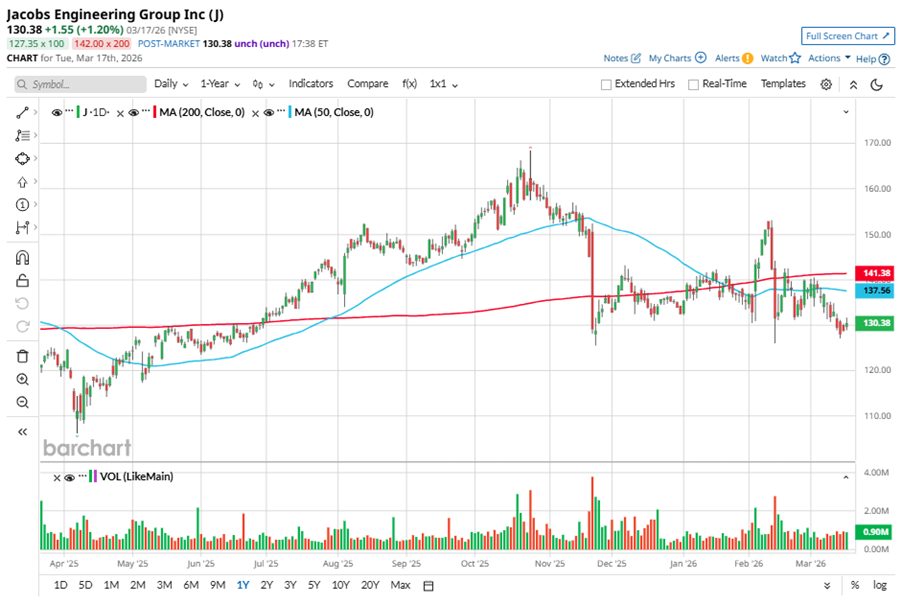Open the Daily interval dropdown
This screenshot has width=902, height=604.
tap(171, 84)
